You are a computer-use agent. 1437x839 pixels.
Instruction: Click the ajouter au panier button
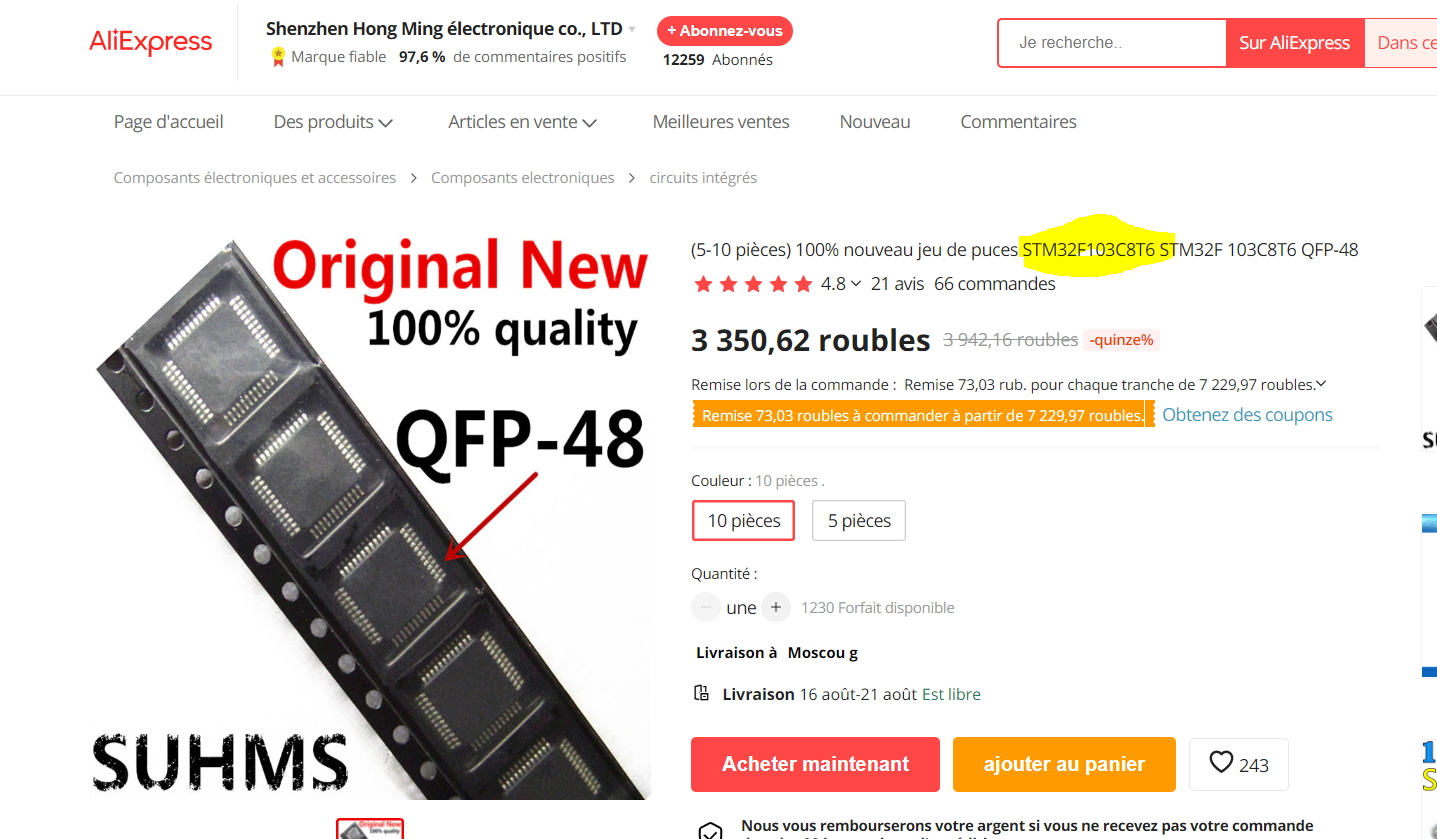(x=1064, y=764)
